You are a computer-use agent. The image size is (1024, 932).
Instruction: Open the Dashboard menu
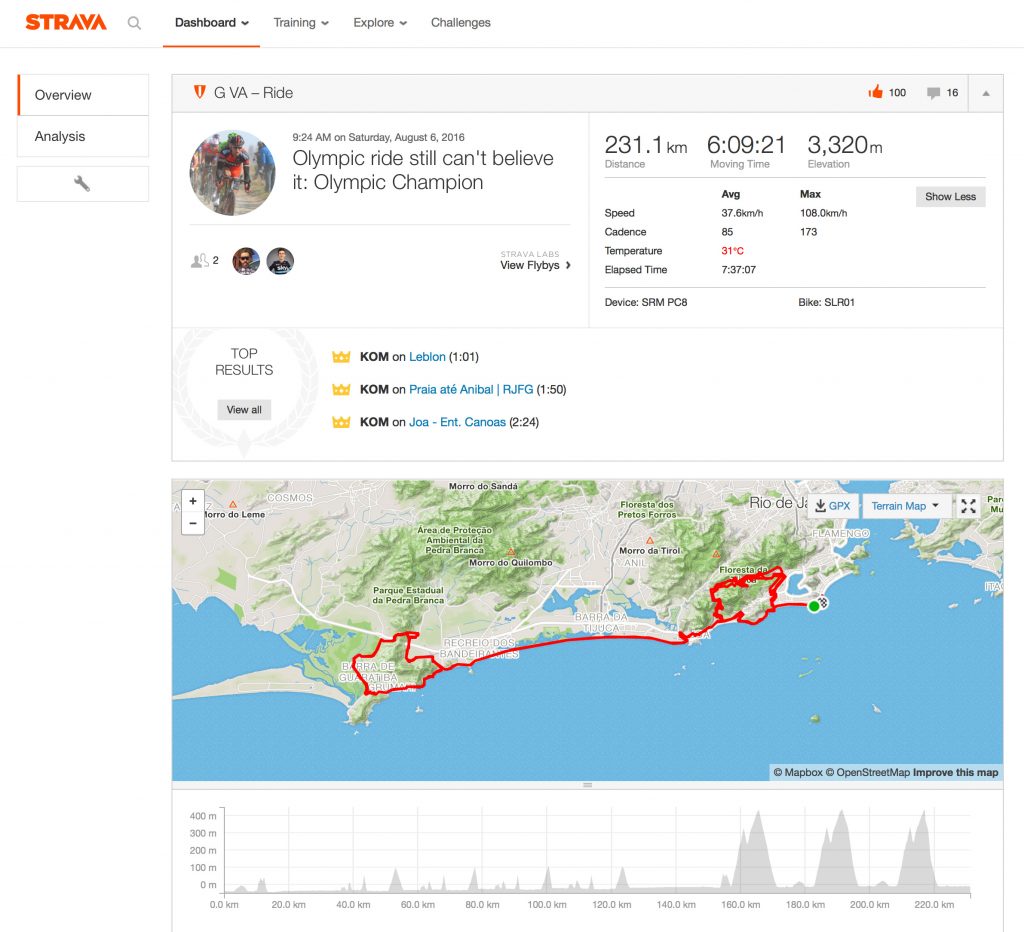[x=212, y=23]
